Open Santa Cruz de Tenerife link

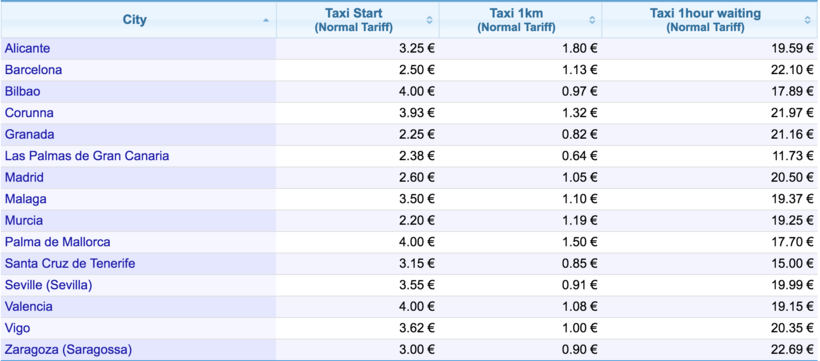(x=70, y=263)
